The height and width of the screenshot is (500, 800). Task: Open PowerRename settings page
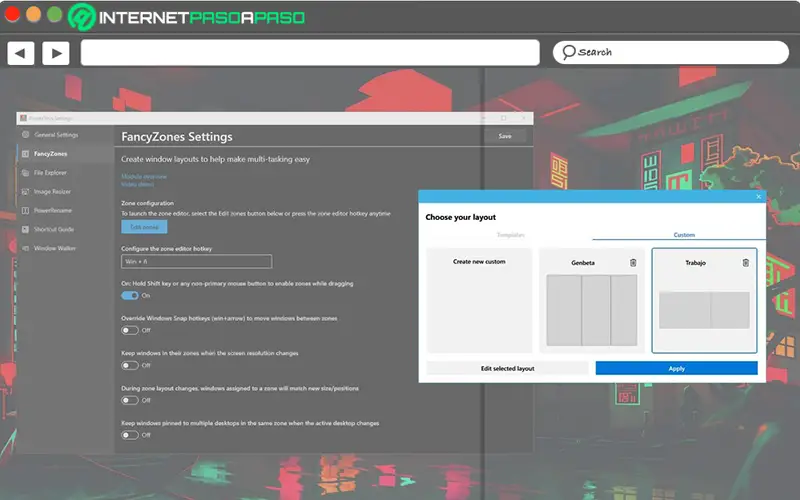tap(53, 210)
